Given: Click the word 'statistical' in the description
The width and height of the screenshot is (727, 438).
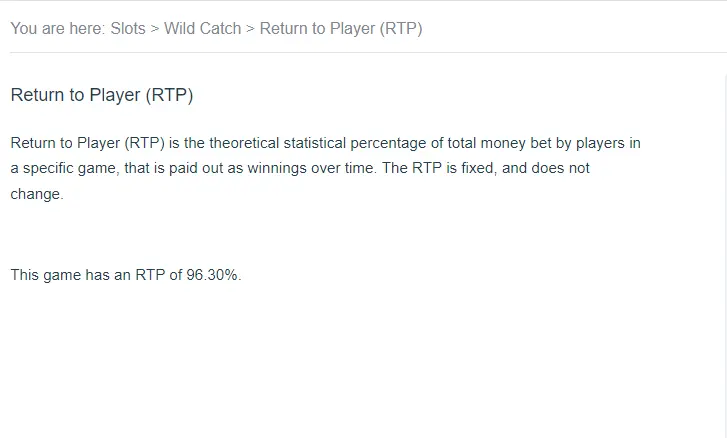Looking at the screenshot, I should point(315,143).
